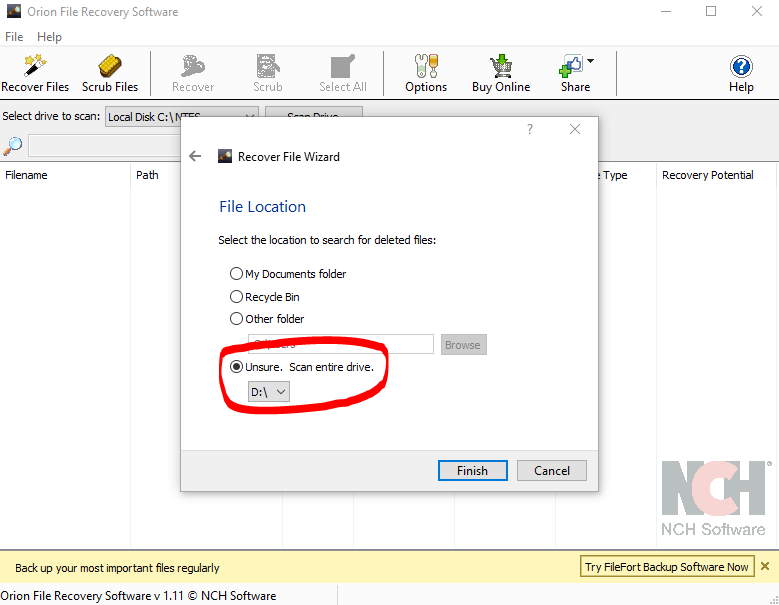Minimize the Orion File Recovery window
Viewport: 779px width, 605px height.
pos(666,11)
